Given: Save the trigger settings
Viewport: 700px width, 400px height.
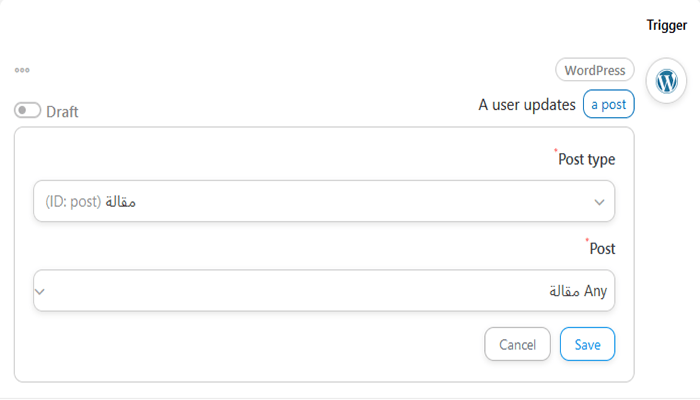Looking at the screenshot, I should point(587,344).
